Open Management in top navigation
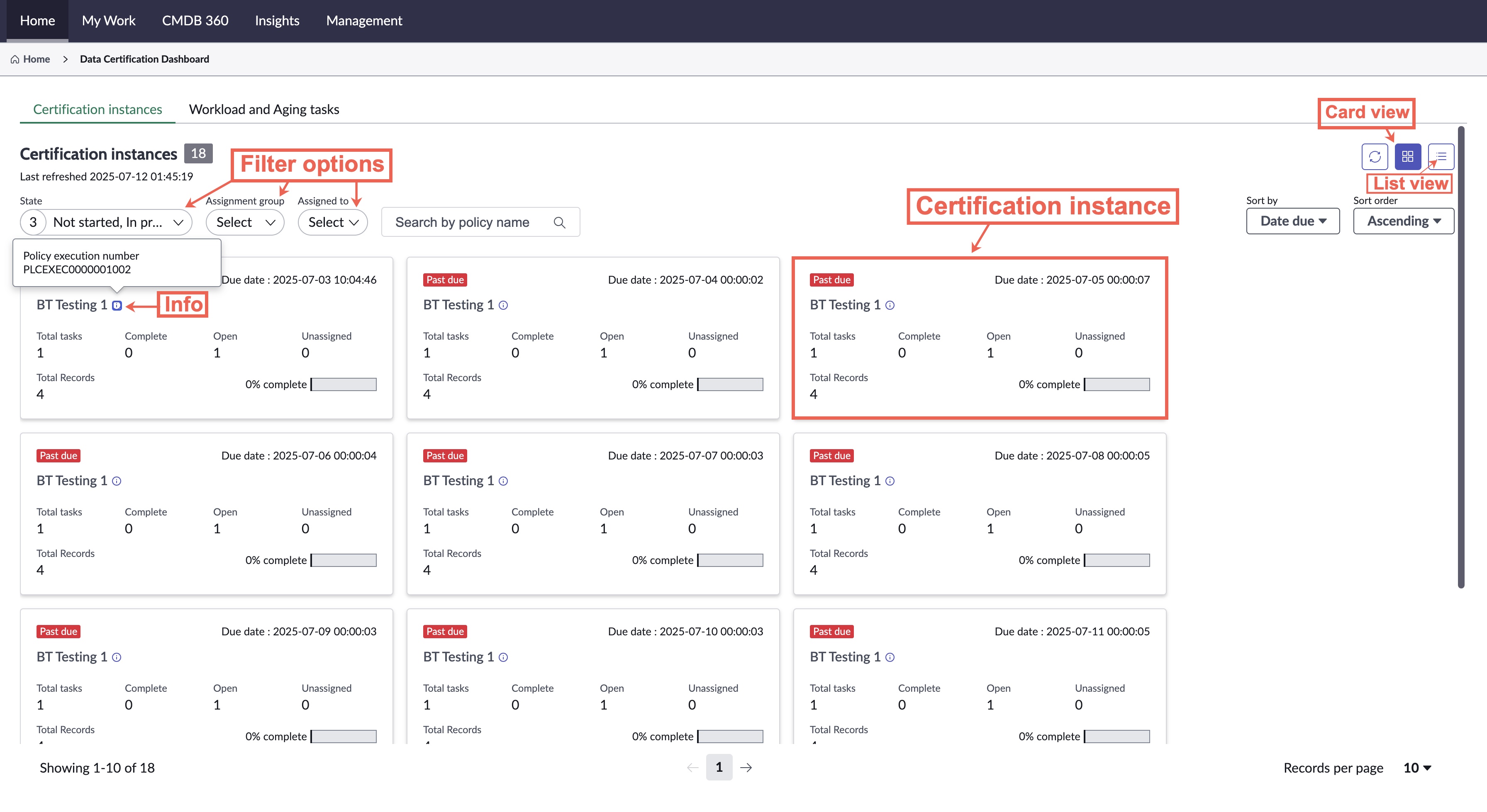Viewport: 1487px width, 812px height. [364, 21]
